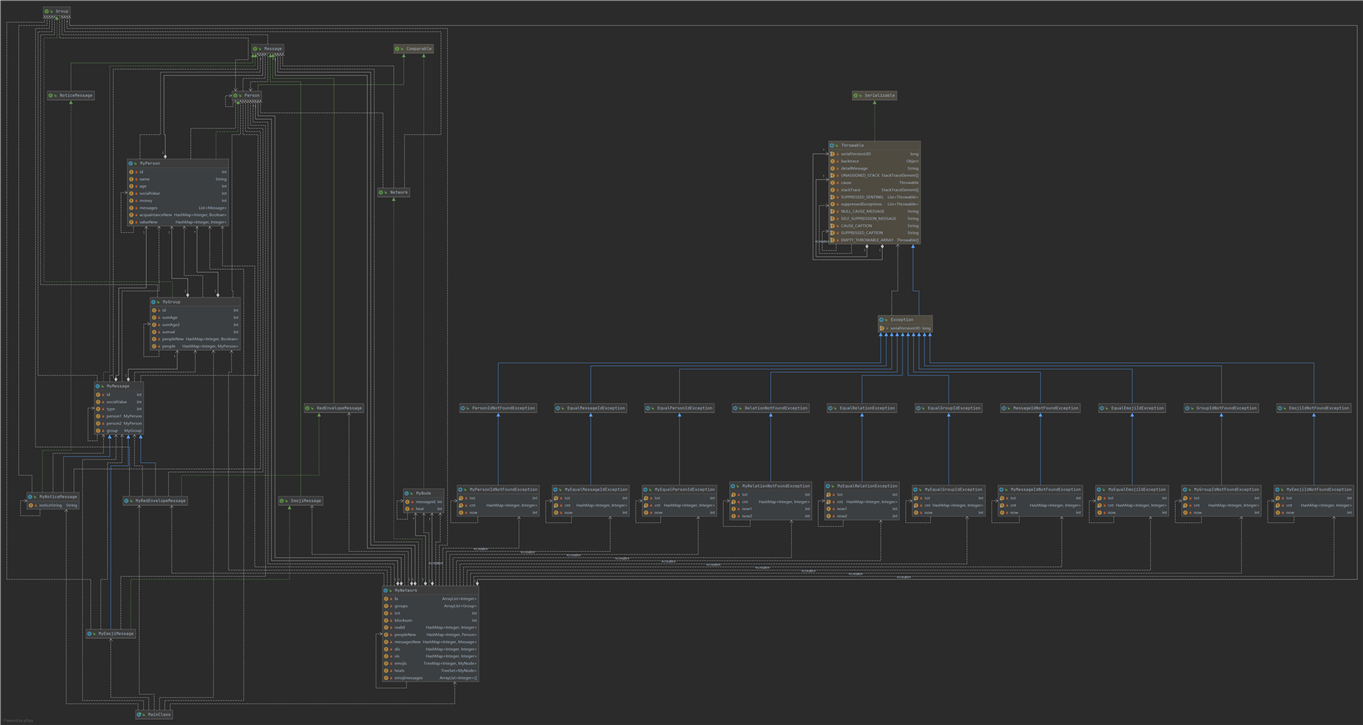Select the MyPerson class header
The height and width of the screenshot is (725, 1363).
(178, 163)
